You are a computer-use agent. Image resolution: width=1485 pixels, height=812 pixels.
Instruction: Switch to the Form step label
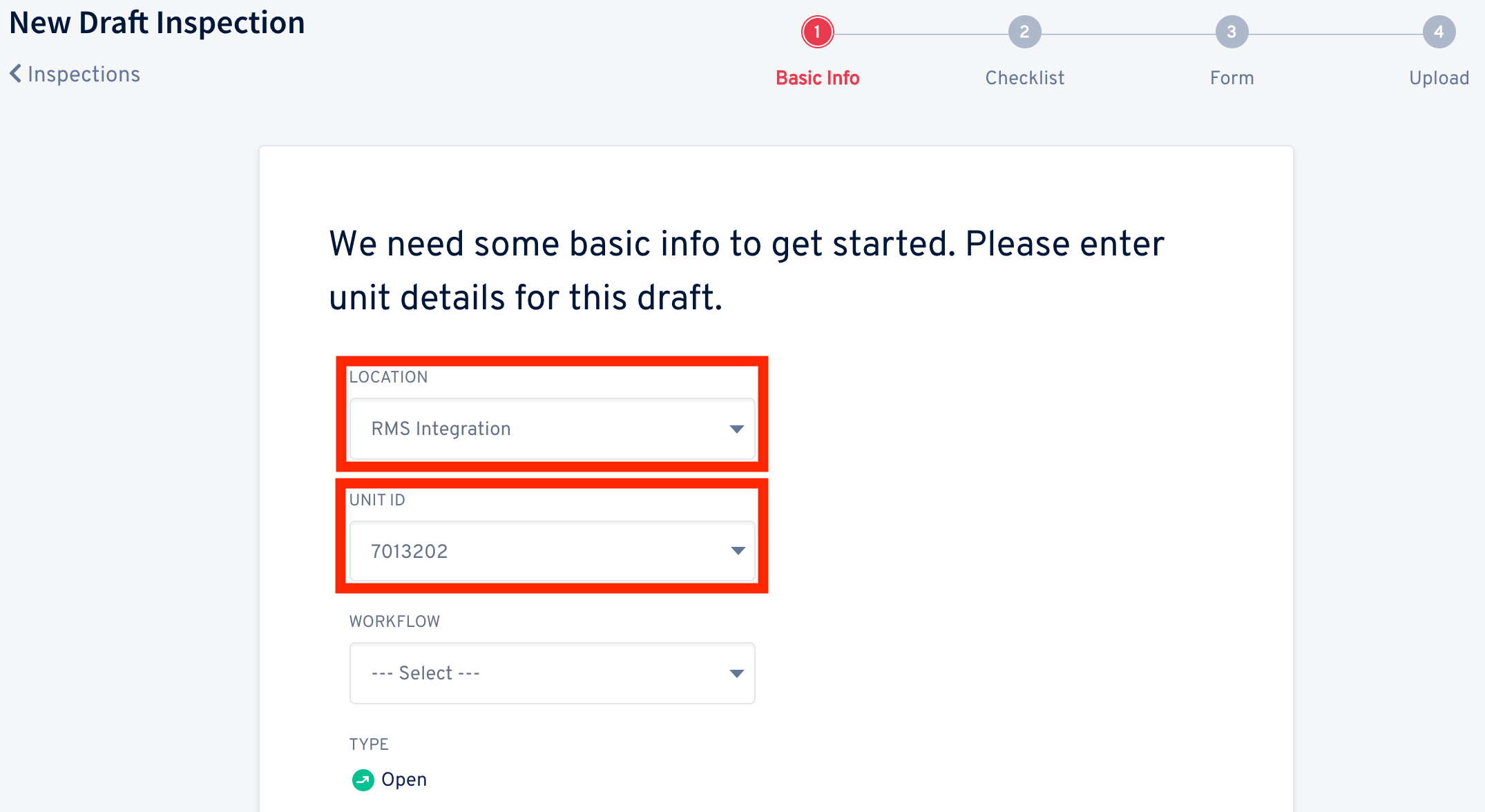pos(1232,78)
